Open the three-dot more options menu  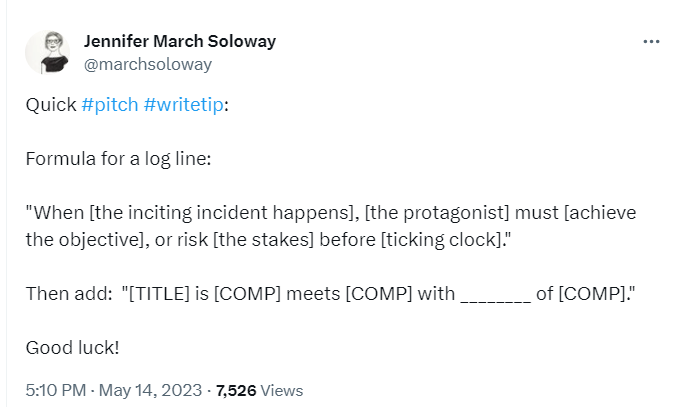point(651,42)
